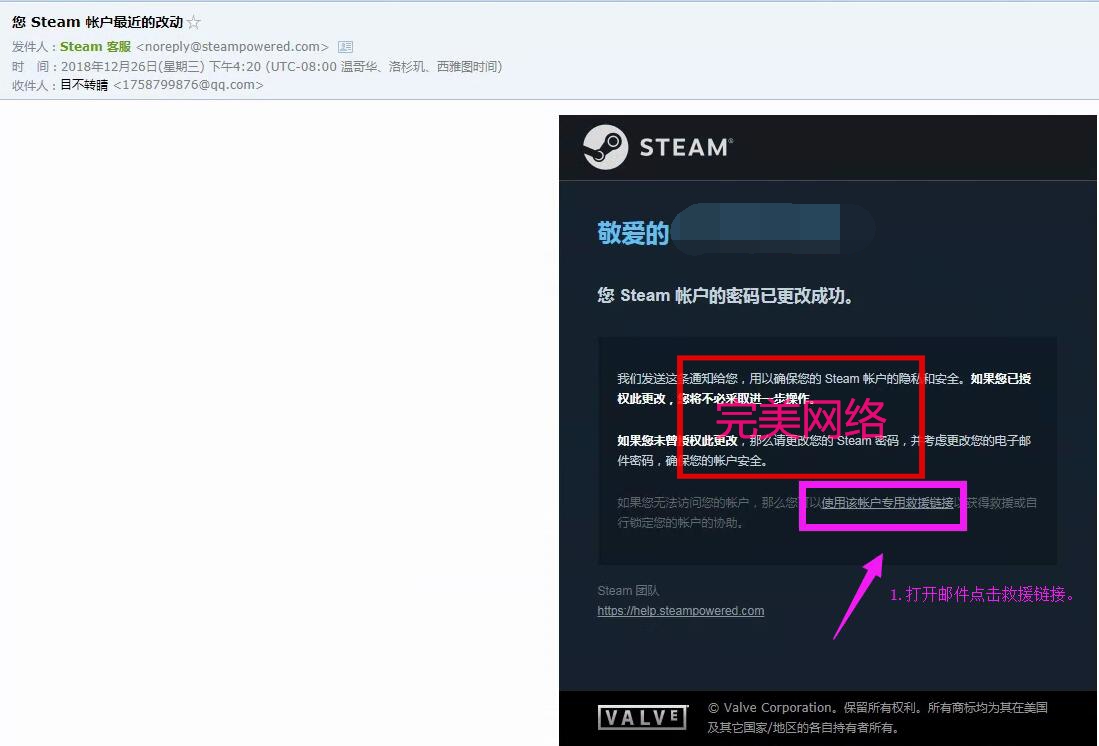Click the heading 您 Steam 帐户的密码已更改成功
The image size is (1099, 746).
point(725,295)
